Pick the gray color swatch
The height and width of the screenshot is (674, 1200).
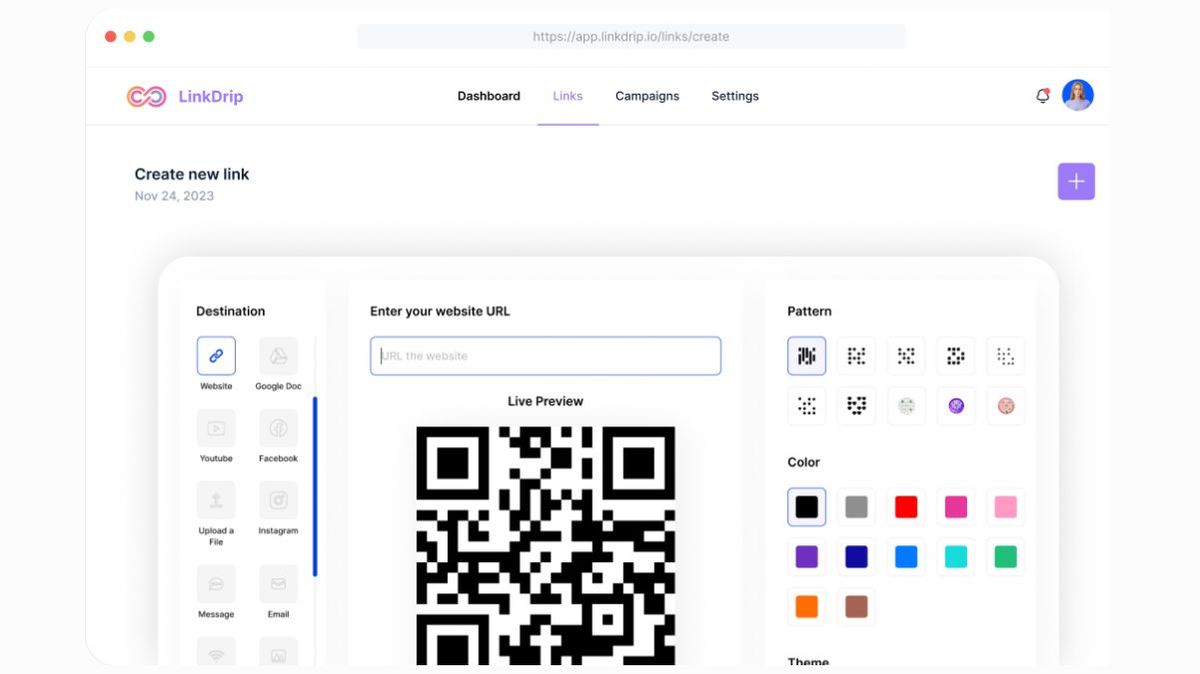coord(856,507)
